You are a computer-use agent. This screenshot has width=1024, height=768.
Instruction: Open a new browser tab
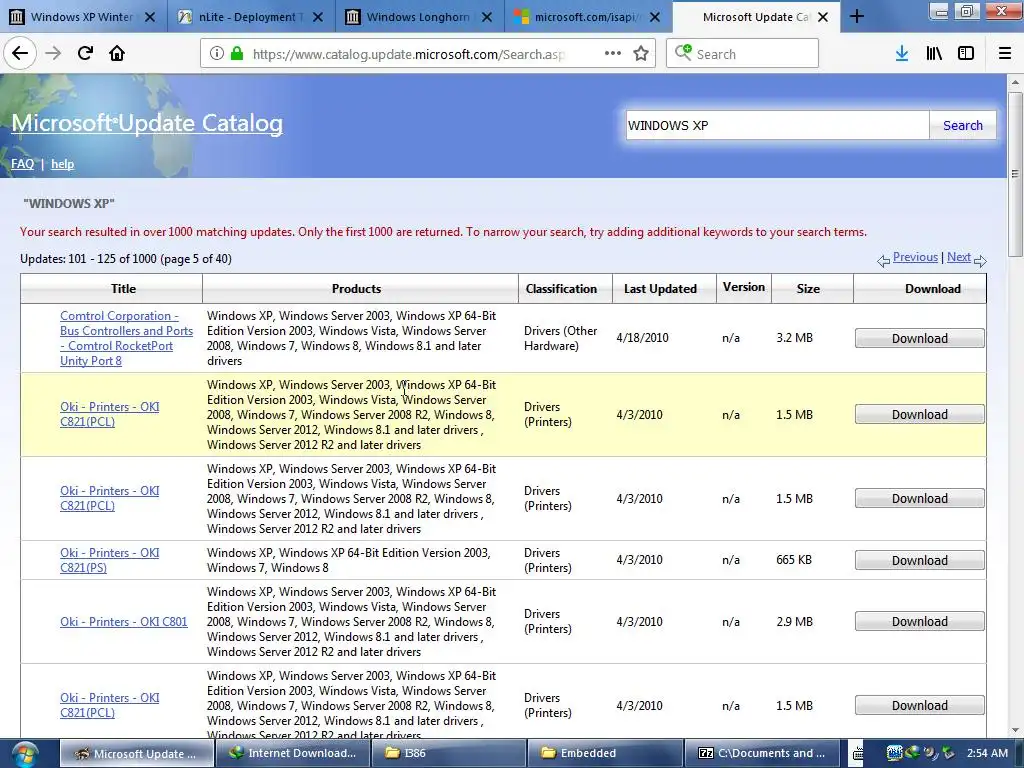point(857,17)
